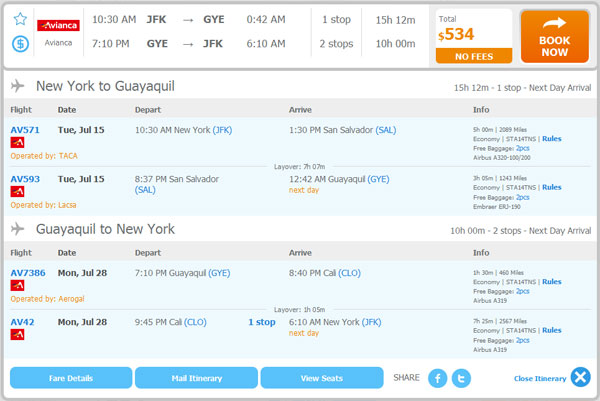Click the NO FEES banner
600x401 pixels.
coord(474,56)
